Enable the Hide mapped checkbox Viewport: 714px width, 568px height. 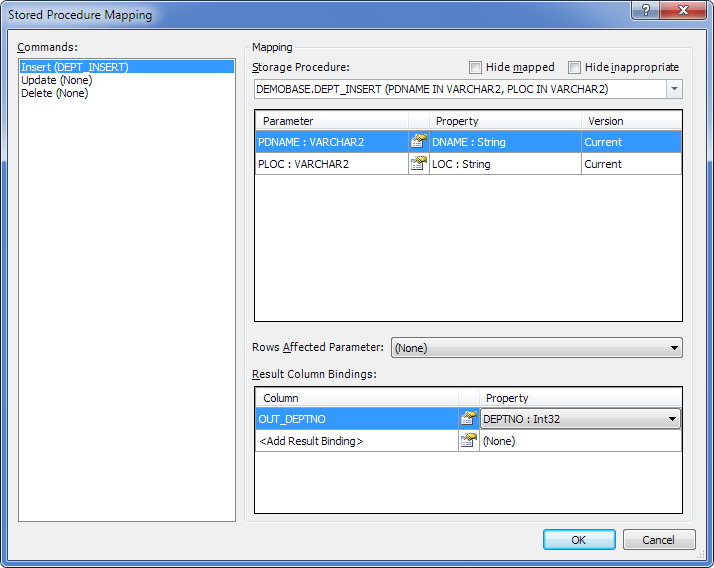click(475, 67)
